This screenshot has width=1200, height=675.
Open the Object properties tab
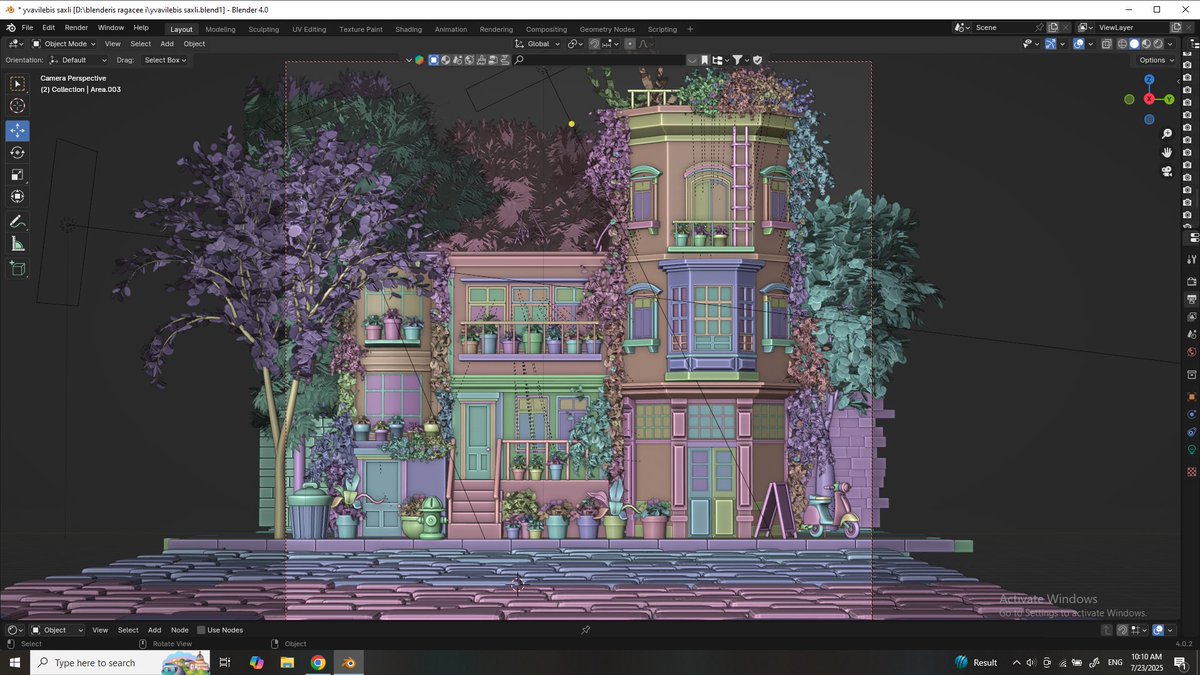1191,397
